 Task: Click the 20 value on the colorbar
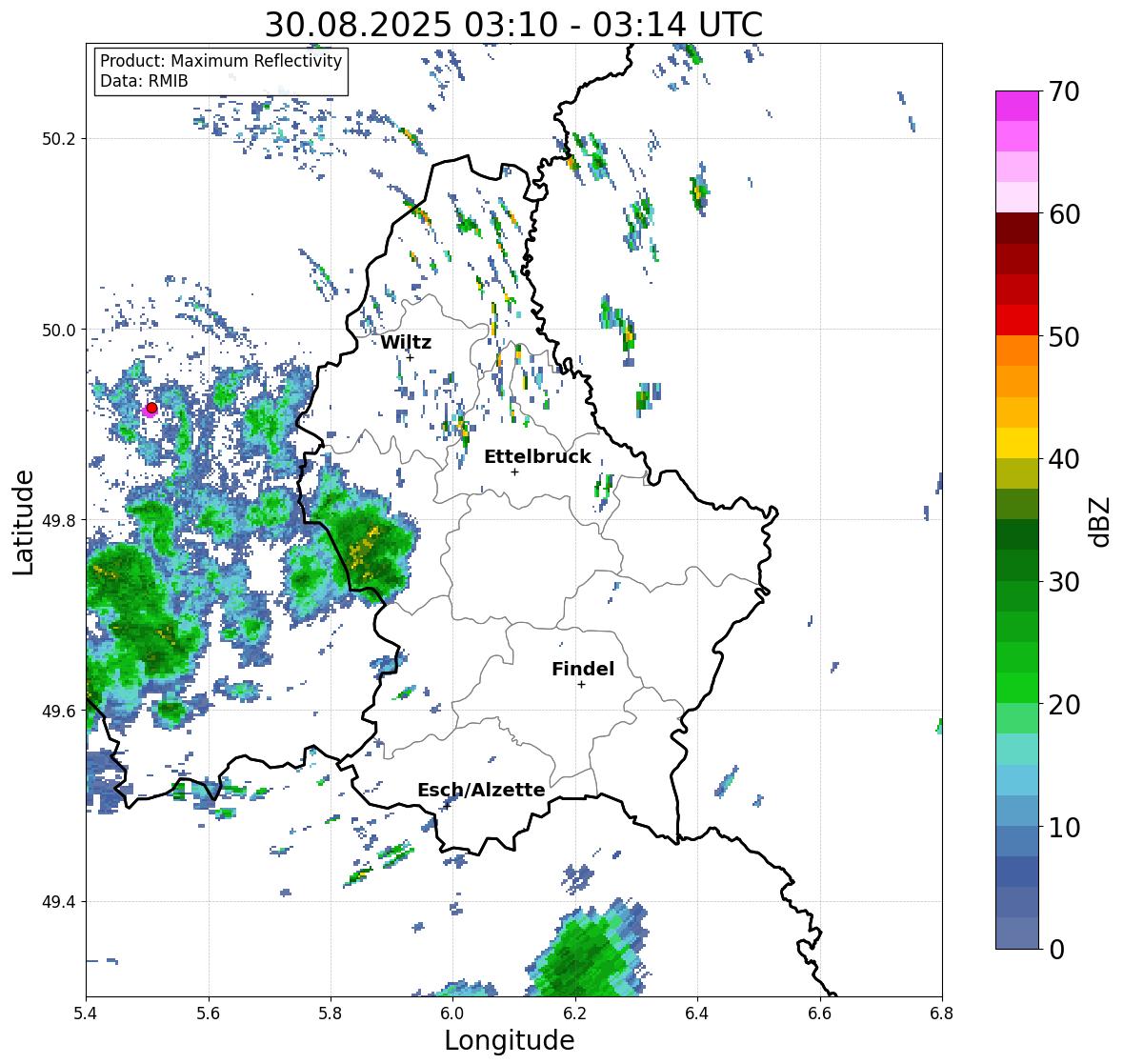(x=1064, y=705)
